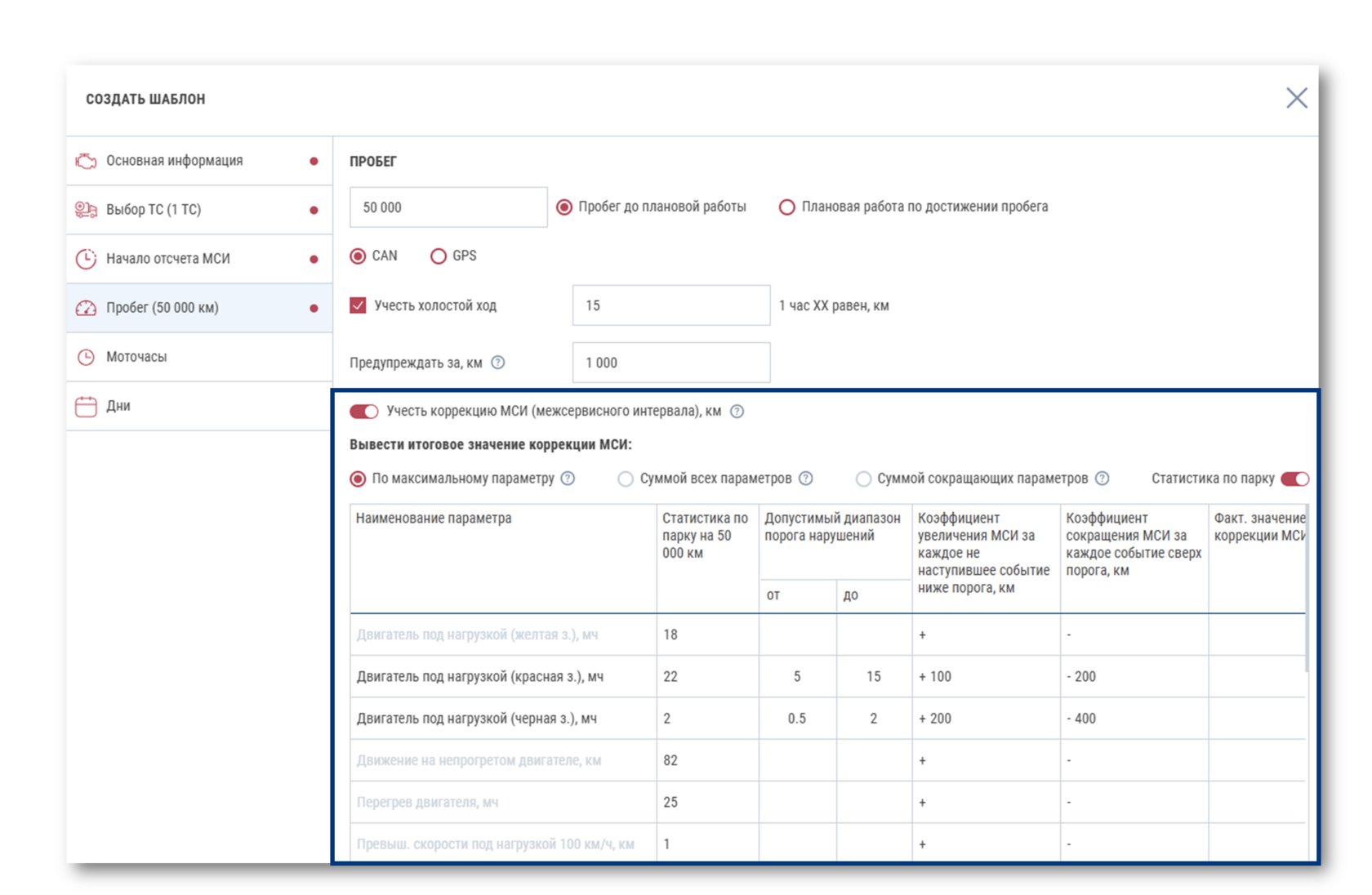The image size is (1372, 895).
Task: Click the truck icon beside Выбор ТС
Action: point(86,210)
